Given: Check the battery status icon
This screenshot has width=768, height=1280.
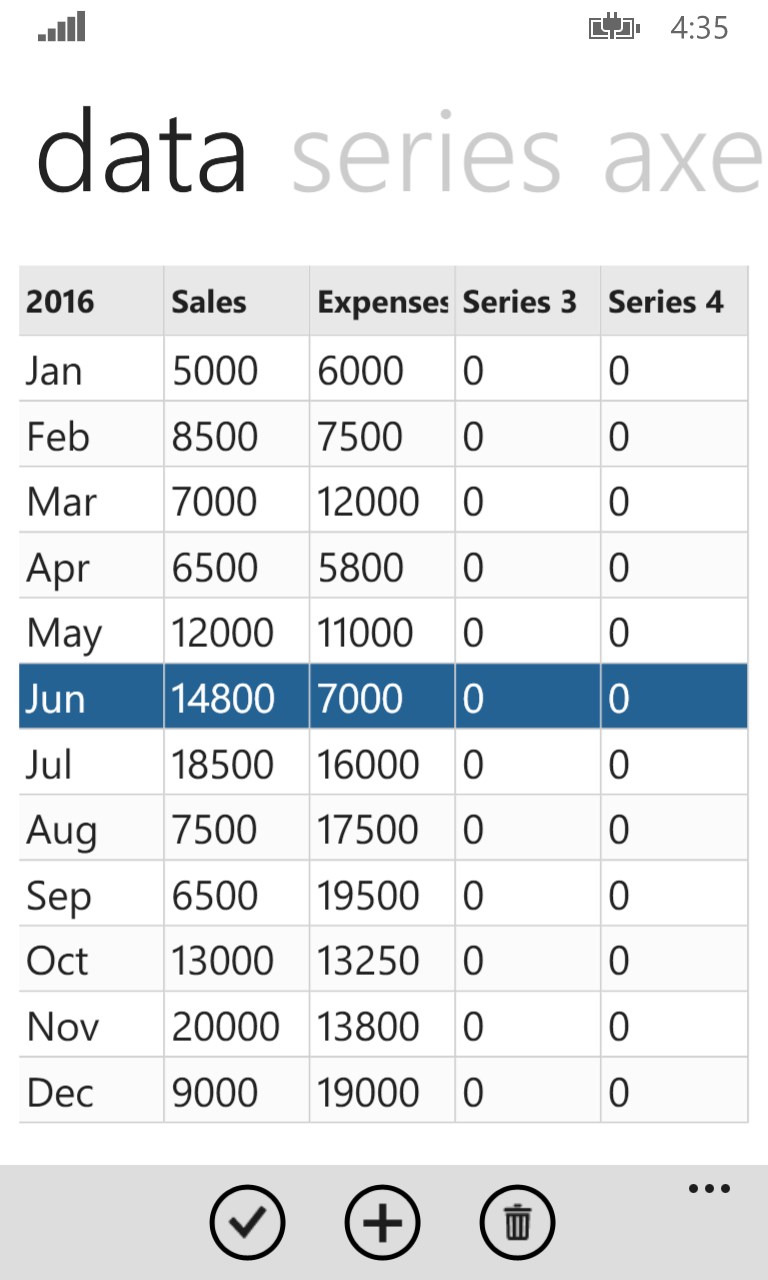Looking at the screenshot, I should [613, 27].
